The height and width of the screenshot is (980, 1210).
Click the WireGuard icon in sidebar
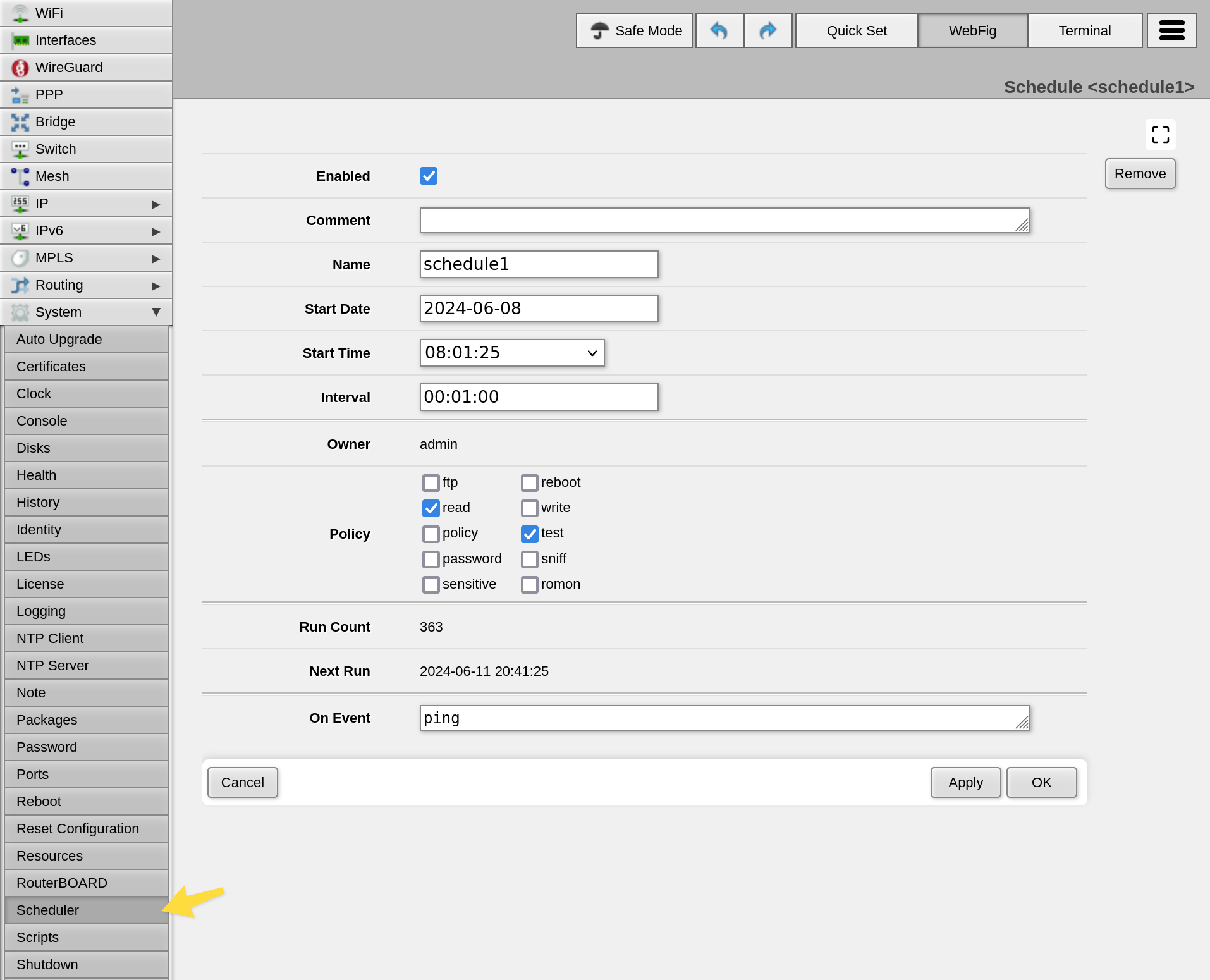click(x=20, y=68)
